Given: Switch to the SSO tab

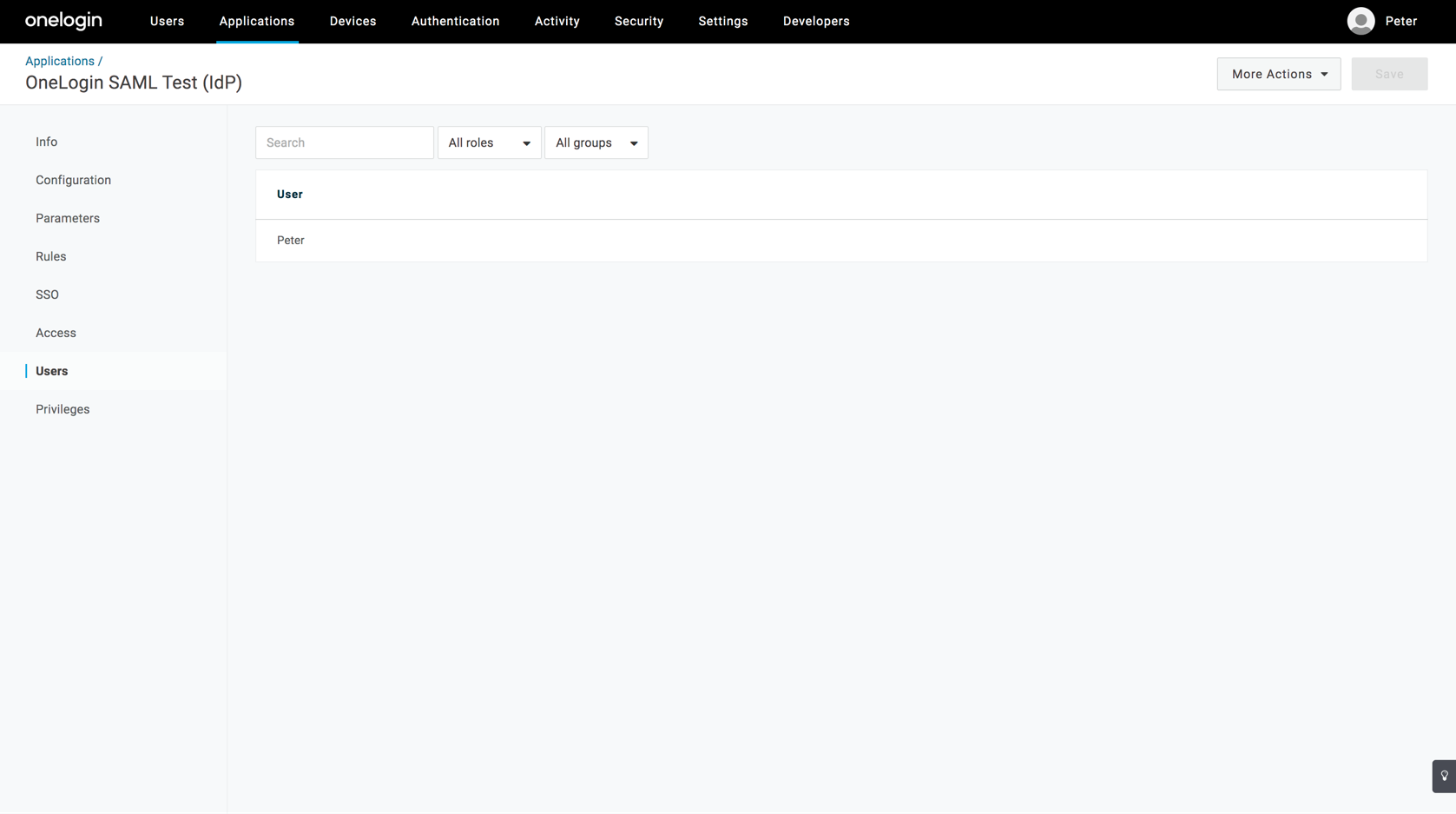Looking at the screenshot, I should pyautogui.click(x=48, y=294).
